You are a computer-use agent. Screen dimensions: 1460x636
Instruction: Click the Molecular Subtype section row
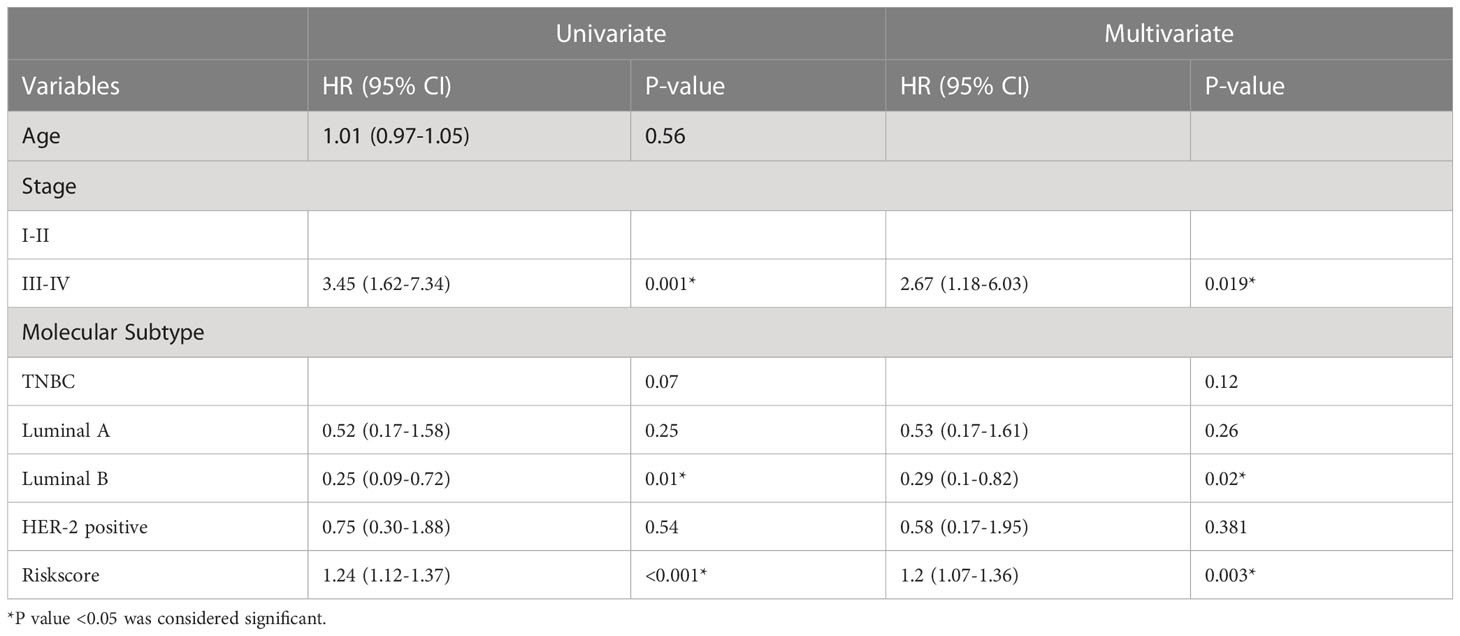point(730,332)
